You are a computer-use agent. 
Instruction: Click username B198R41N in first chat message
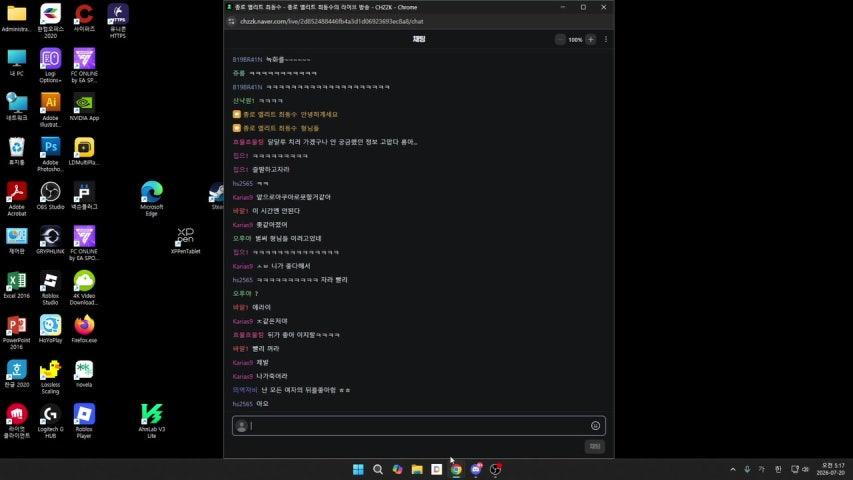pyautogui.click(x=247, y=59)
